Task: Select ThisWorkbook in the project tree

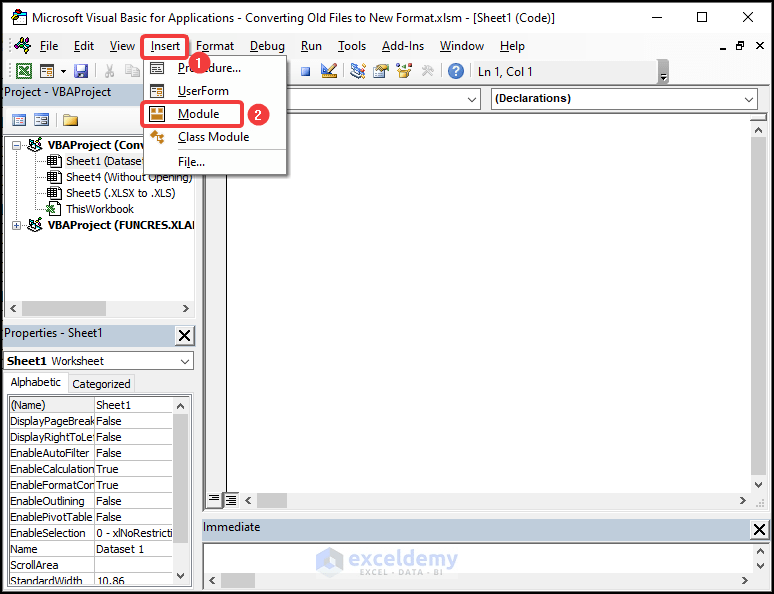Action: pos(100,209)
